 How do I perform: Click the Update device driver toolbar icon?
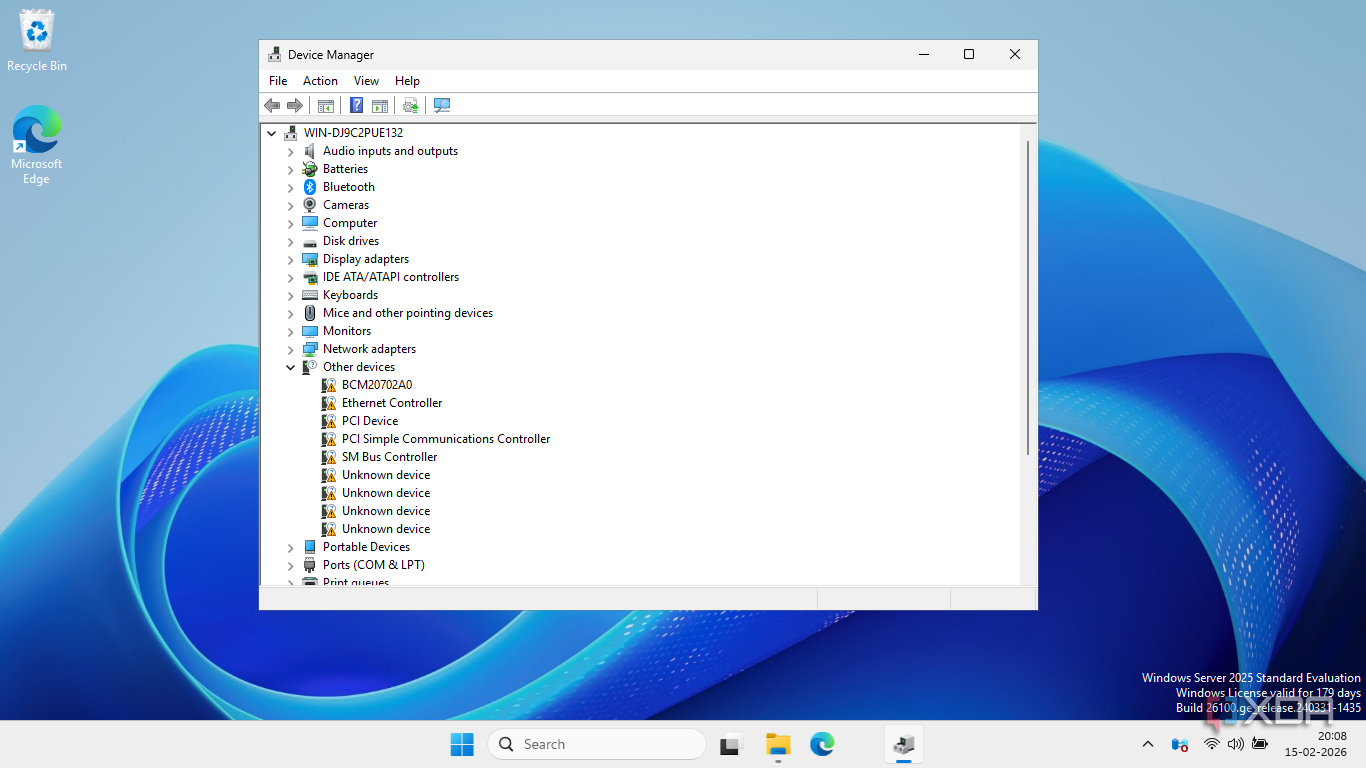(x=410, y=106)
